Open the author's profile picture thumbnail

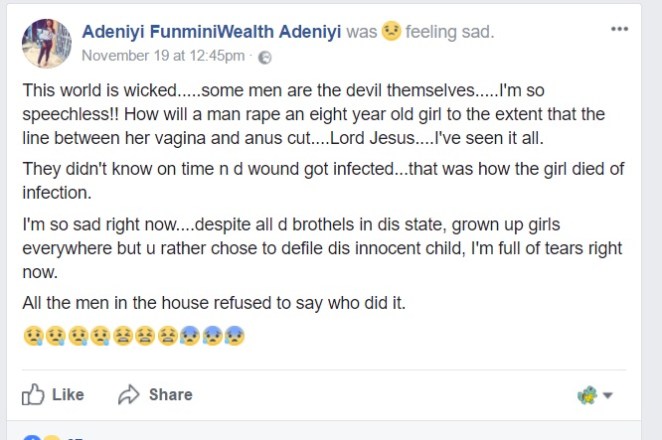tap(46, 41)
